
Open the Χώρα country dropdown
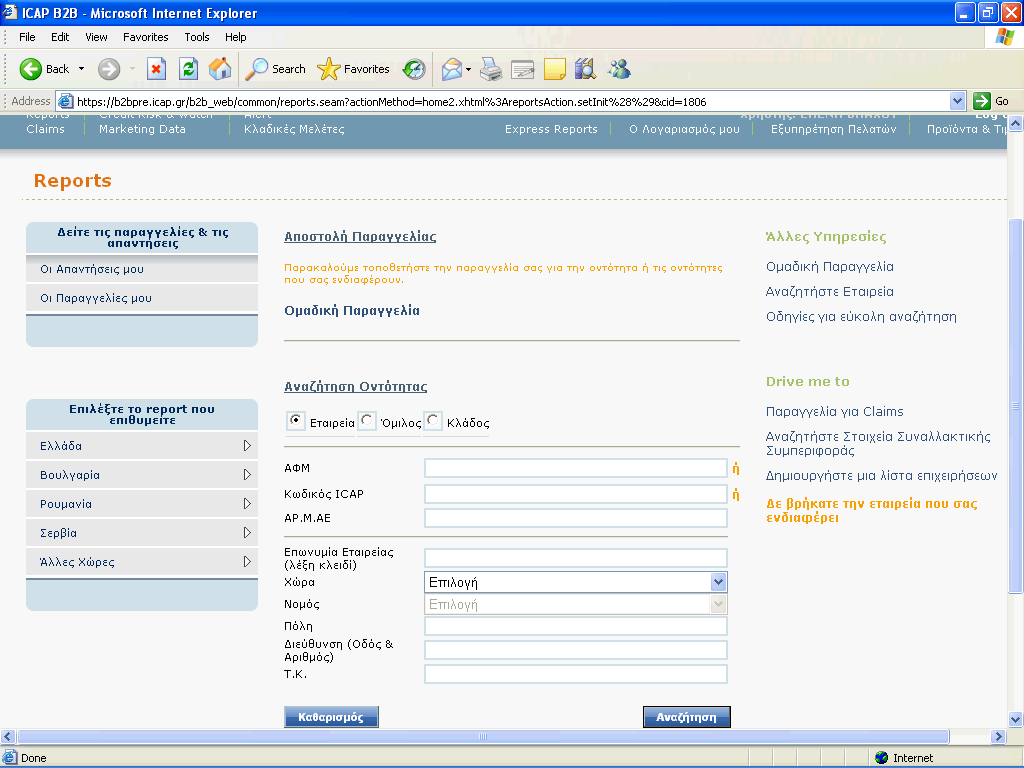point(575,582)
